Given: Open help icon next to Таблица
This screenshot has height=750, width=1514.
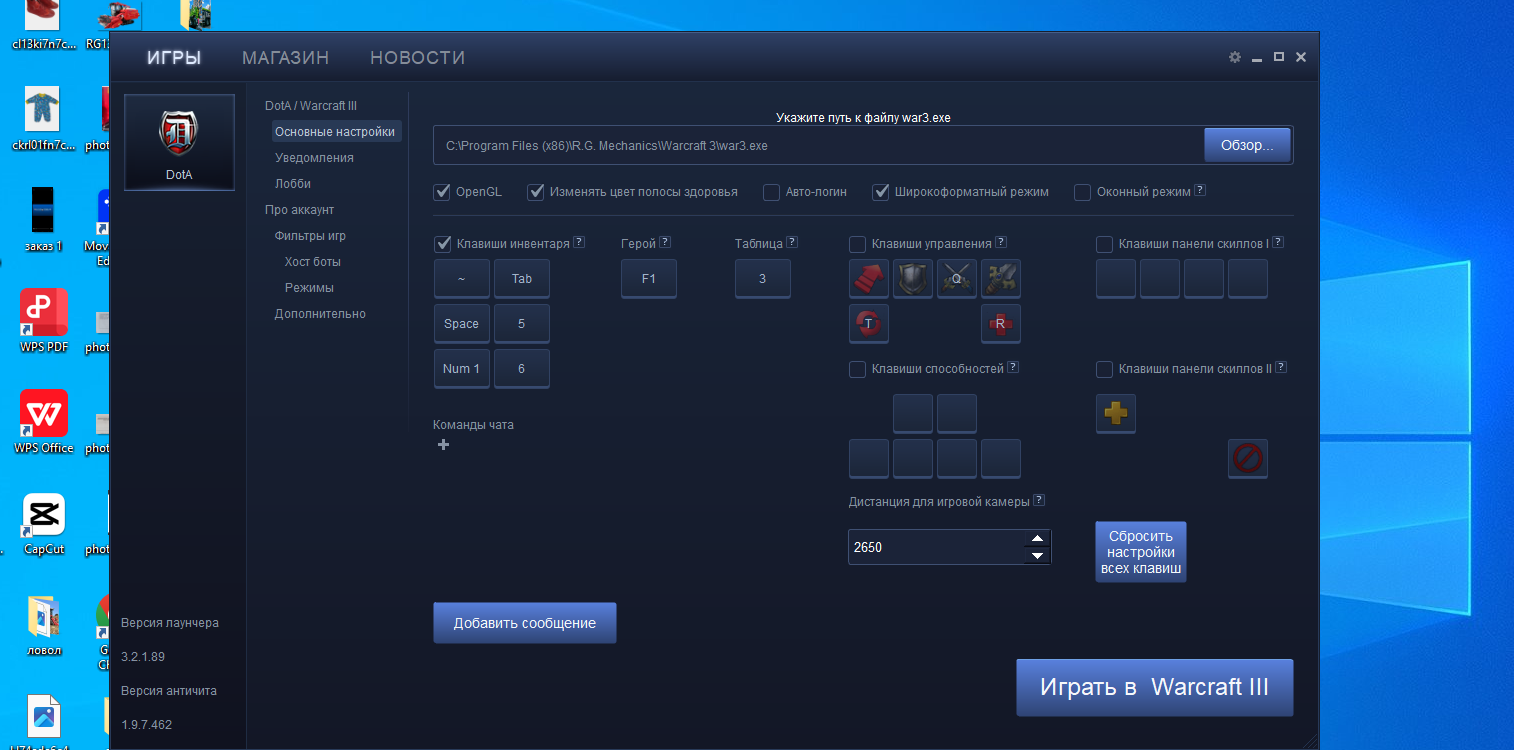Looking at the screenshot, I should pyautogui.click(x=792, y=242).
